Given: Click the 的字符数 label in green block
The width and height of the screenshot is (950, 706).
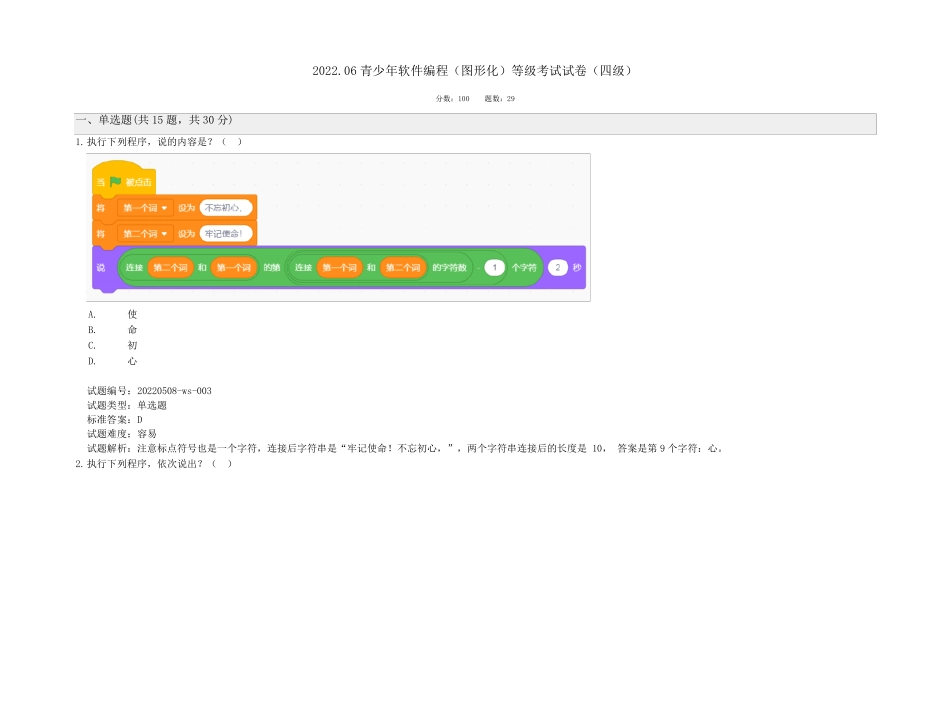Looking at the screenshot, I should click(x=450, y=267).
